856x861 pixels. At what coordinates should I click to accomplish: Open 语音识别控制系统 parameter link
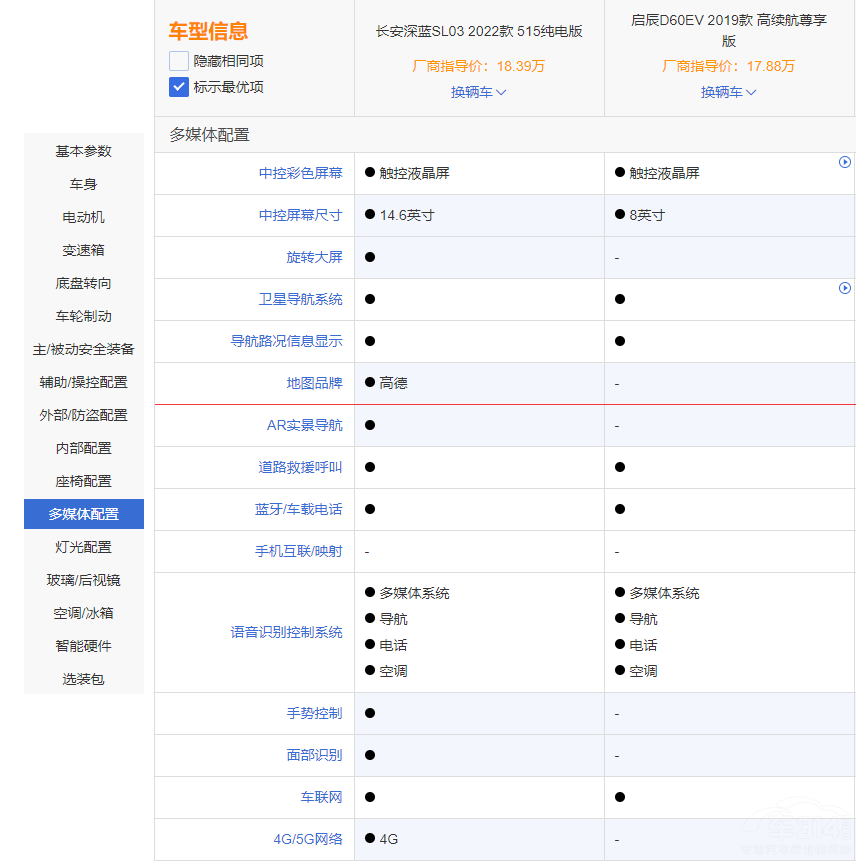[286, 632]
